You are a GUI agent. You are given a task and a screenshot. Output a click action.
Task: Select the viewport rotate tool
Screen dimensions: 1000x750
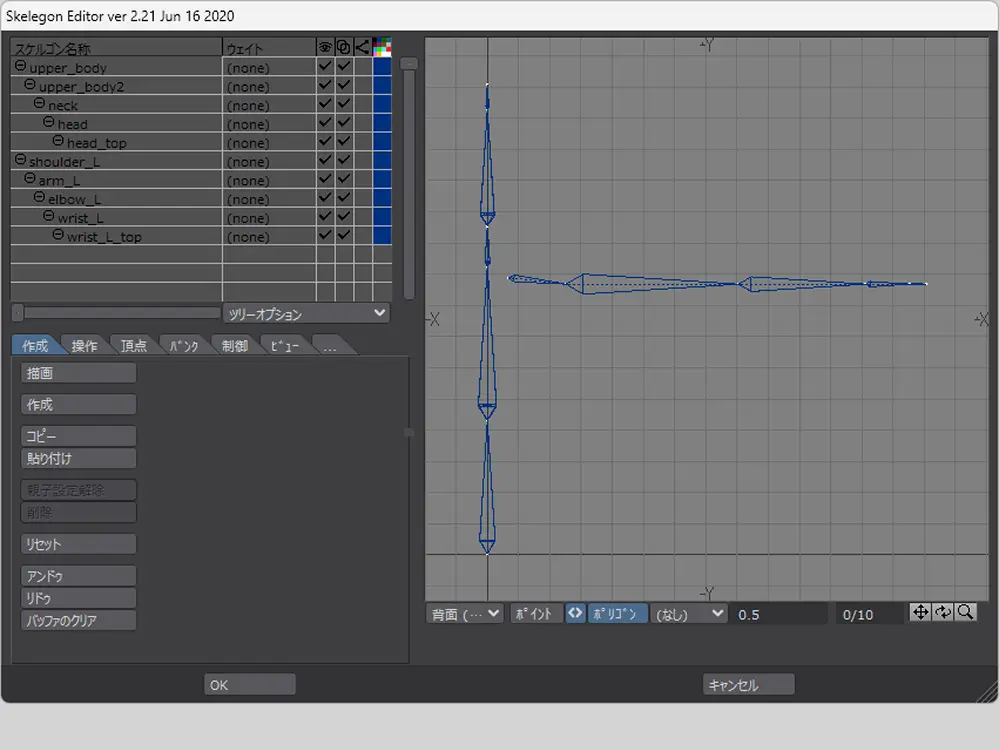(x=943, y=612)
